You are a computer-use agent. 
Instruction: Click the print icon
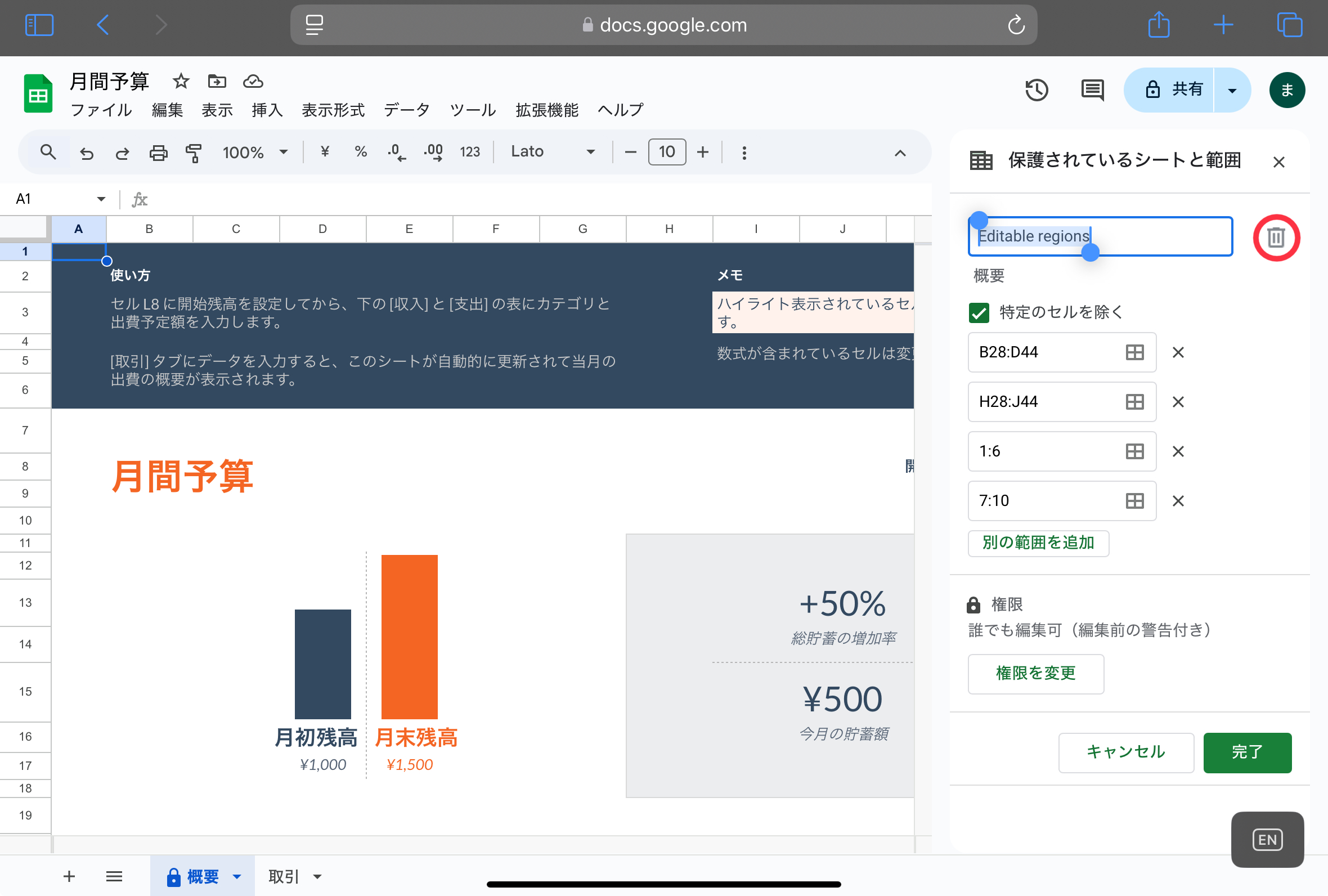(158, 153)
